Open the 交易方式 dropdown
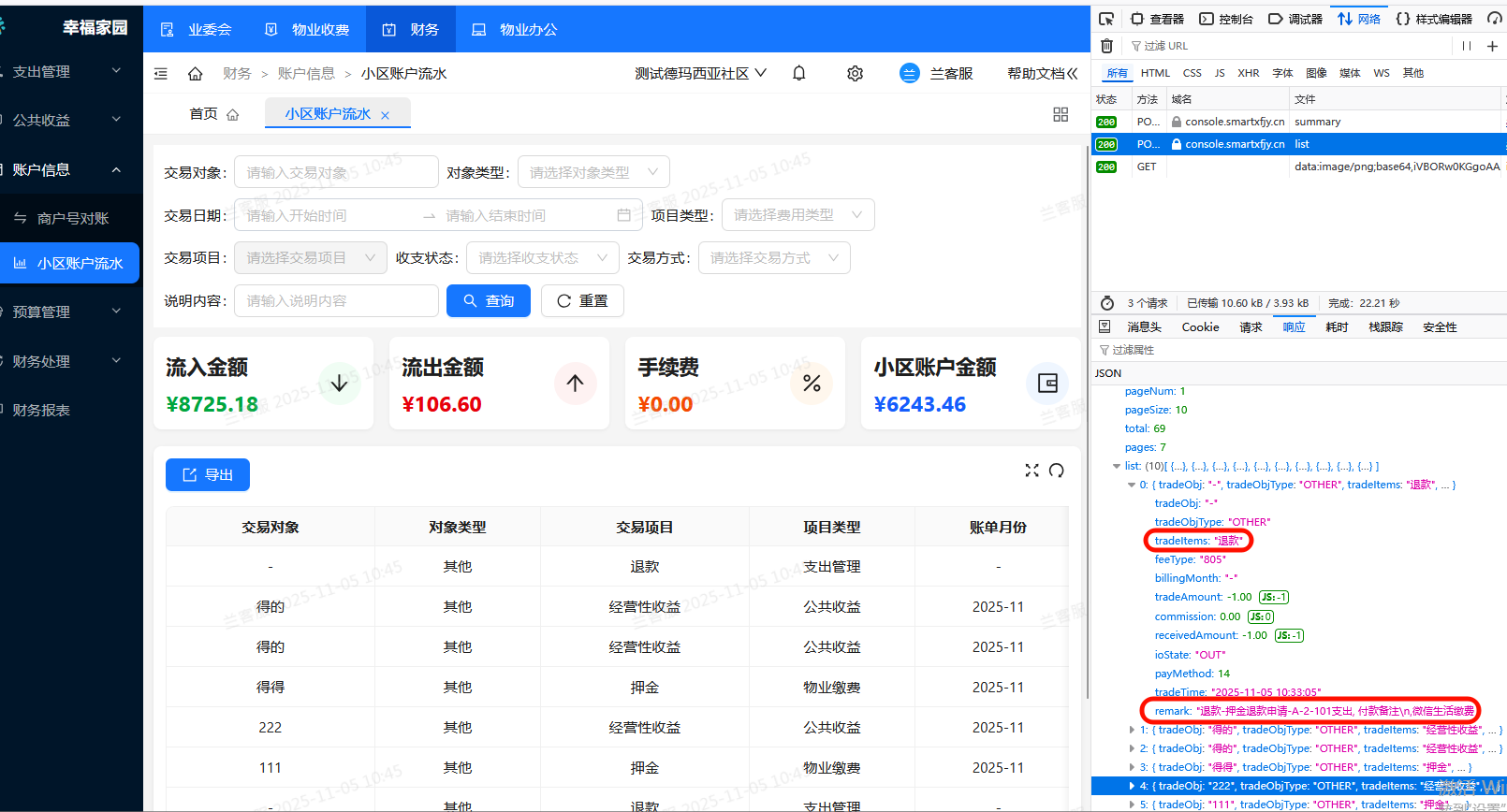This screenshot has height=812, width=1507. 773,258
